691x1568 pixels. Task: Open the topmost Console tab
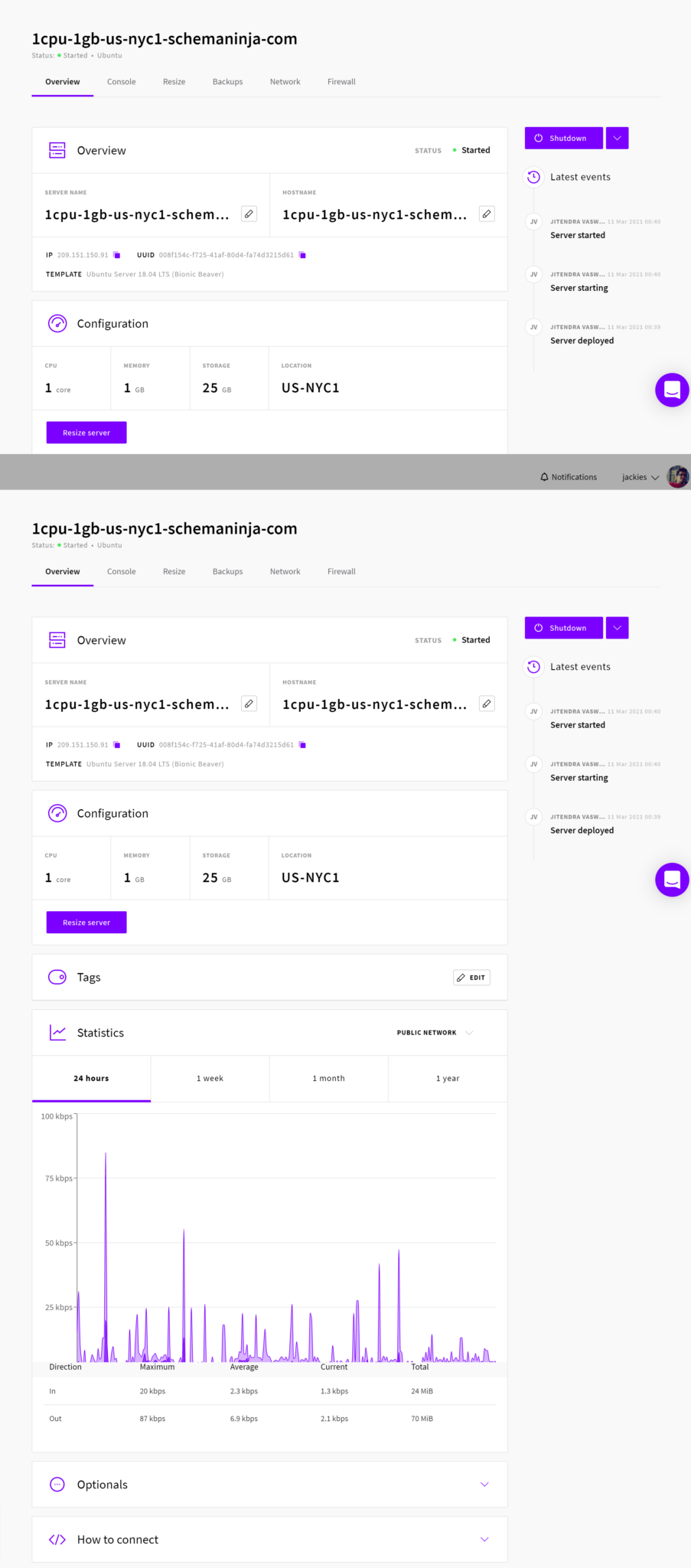121,82
